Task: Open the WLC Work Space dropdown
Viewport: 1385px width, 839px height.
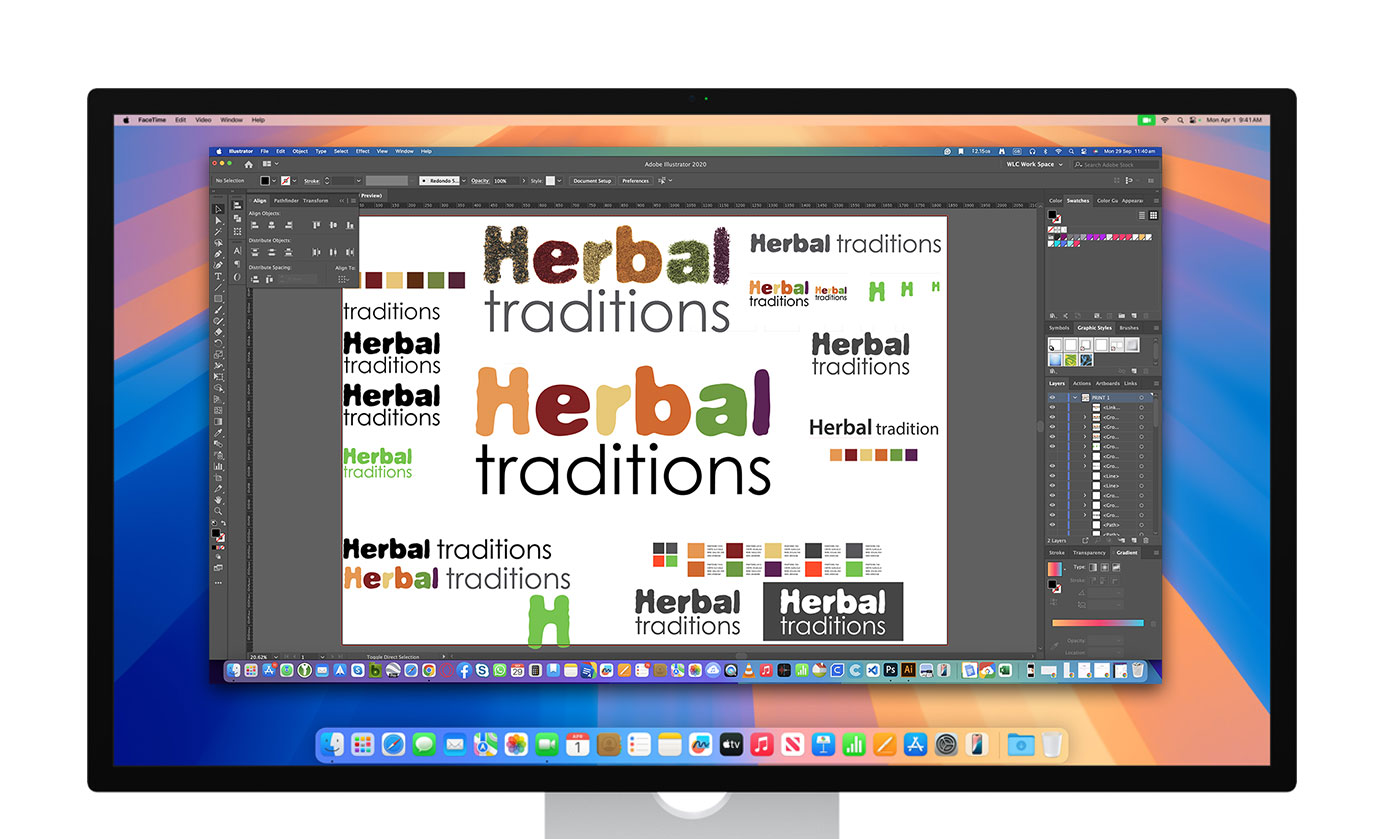Action: tap(1033, 164)
